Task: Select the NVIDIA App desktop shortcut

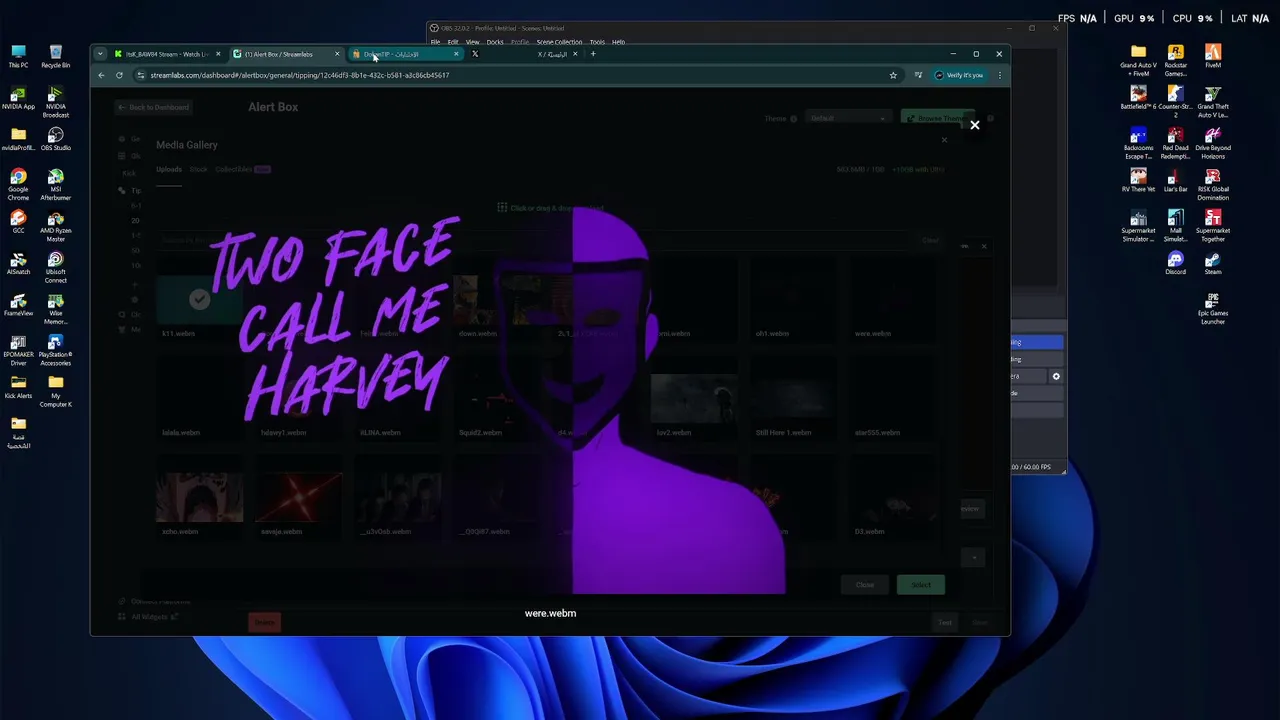Action: coord(18,98)
